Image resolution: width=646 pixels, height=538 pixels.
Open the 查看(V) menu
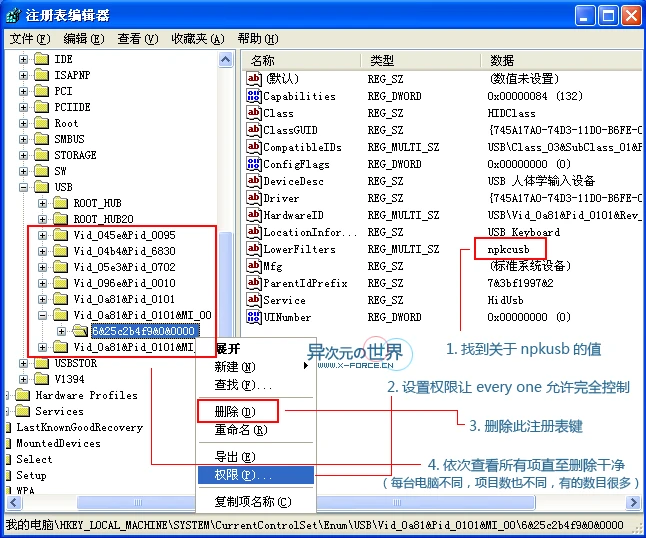point(138,39)
